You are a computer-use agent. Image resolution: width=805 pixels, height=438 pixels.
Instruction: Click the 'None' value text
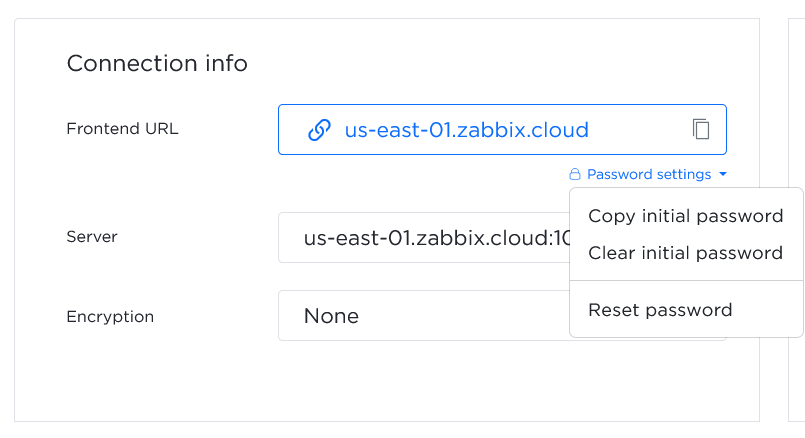coord(331,317)
